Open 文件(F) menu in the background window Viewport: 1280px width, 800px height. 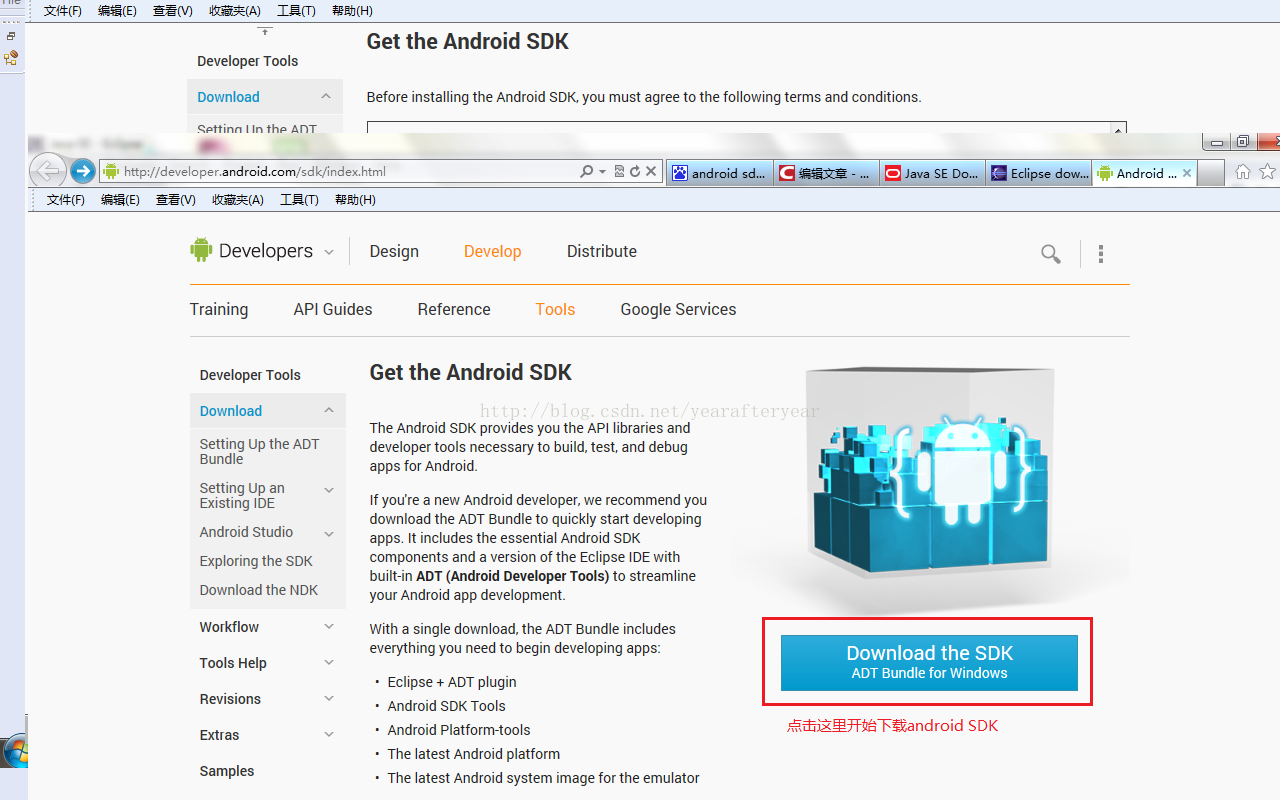click(x=63, y=11)
